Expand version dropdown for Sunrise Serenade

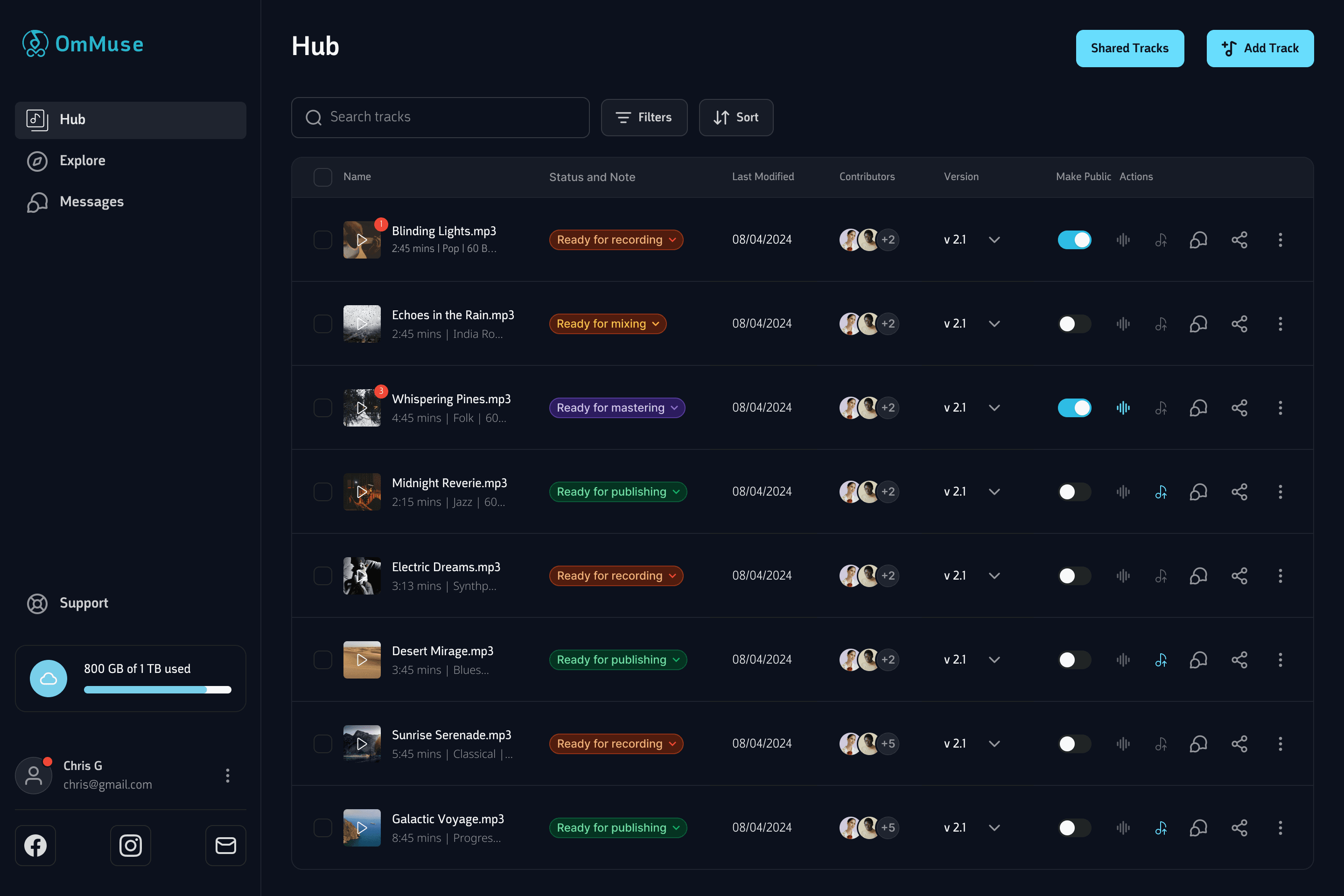coord(994,743)
